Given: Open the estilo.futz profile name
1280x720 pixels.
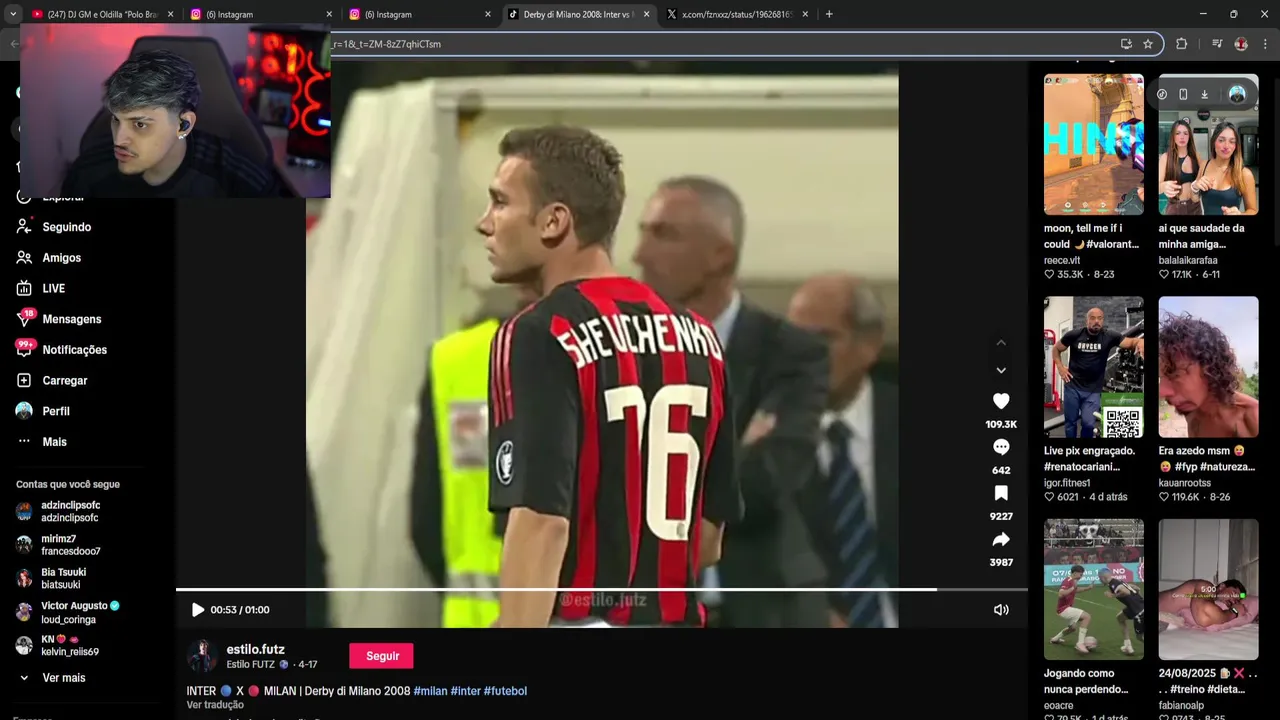Looking at the screenshot, I should click(255, 649).
